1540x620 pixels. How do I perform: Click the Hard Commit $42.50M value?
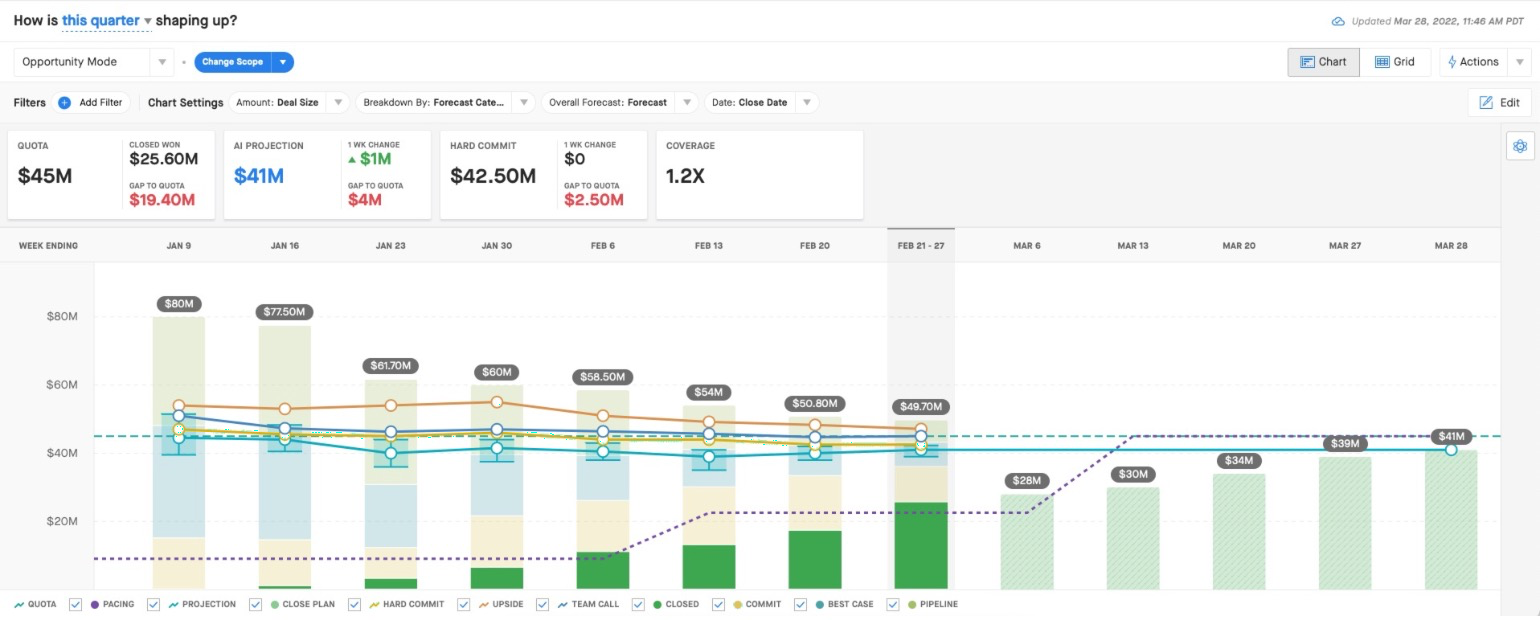(x=493, y=176)
